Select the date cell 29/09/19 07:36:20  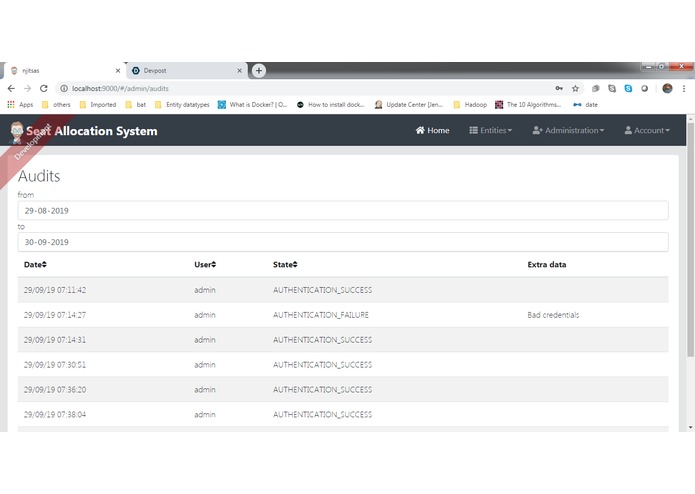[55, 389]
